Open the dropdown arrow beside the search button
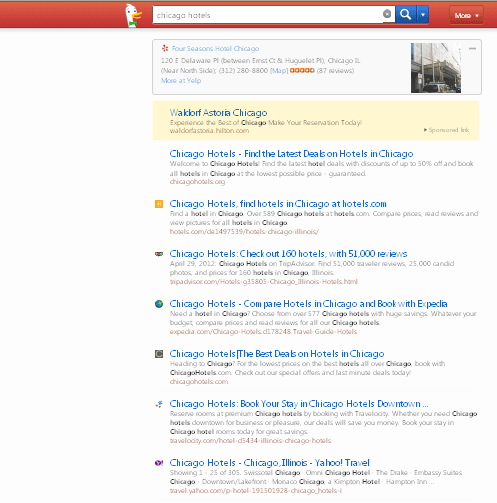Viewport: 497px width, 503px height. click(423, 14)
